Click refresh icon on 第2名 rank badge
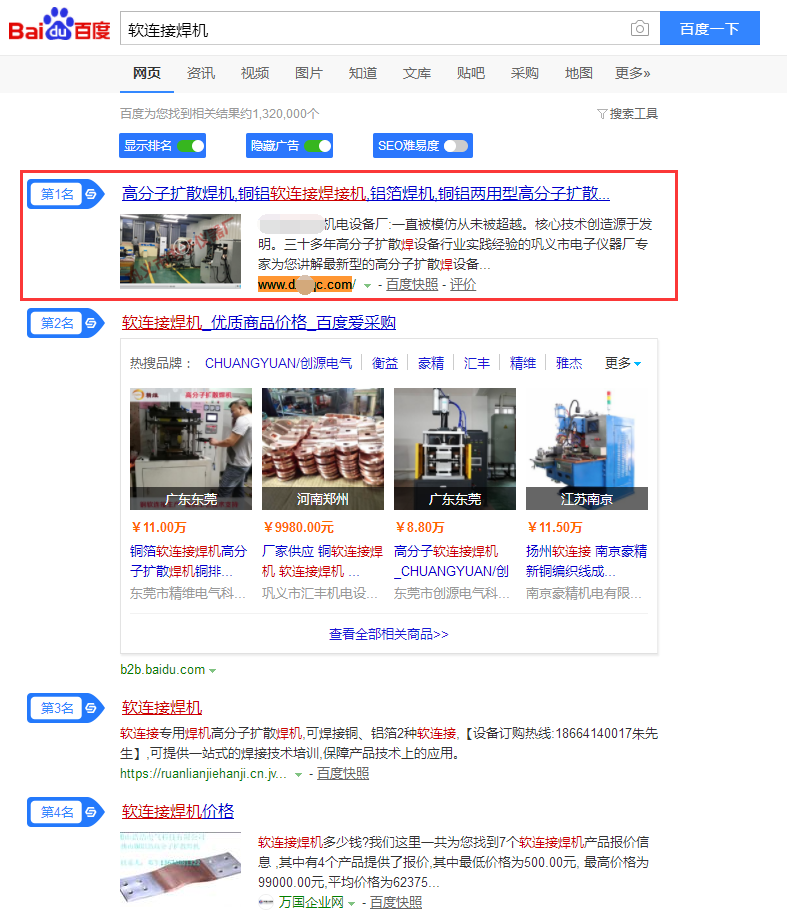 (91, 323)
